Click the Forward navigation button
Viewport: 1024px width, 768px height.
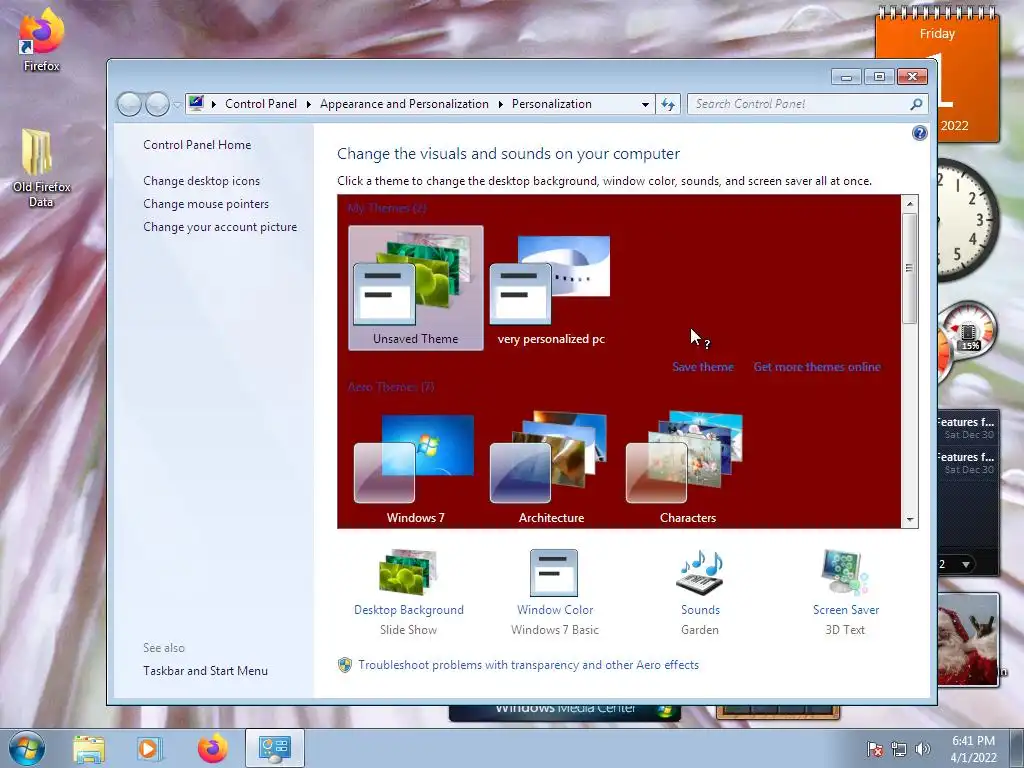pos(157,104)
